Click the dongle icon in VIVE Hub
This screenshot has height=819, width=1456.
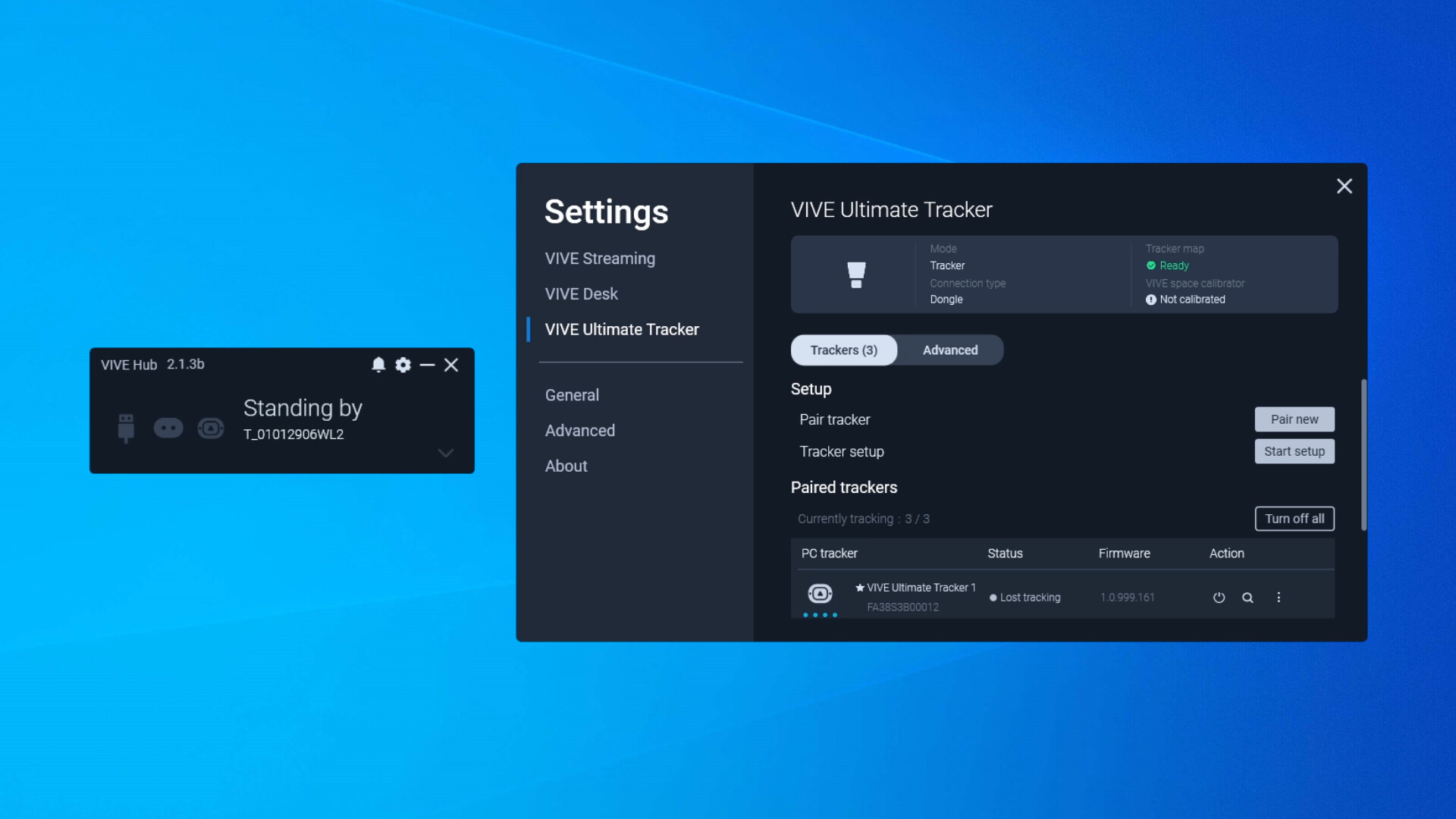tap(126, 428)
